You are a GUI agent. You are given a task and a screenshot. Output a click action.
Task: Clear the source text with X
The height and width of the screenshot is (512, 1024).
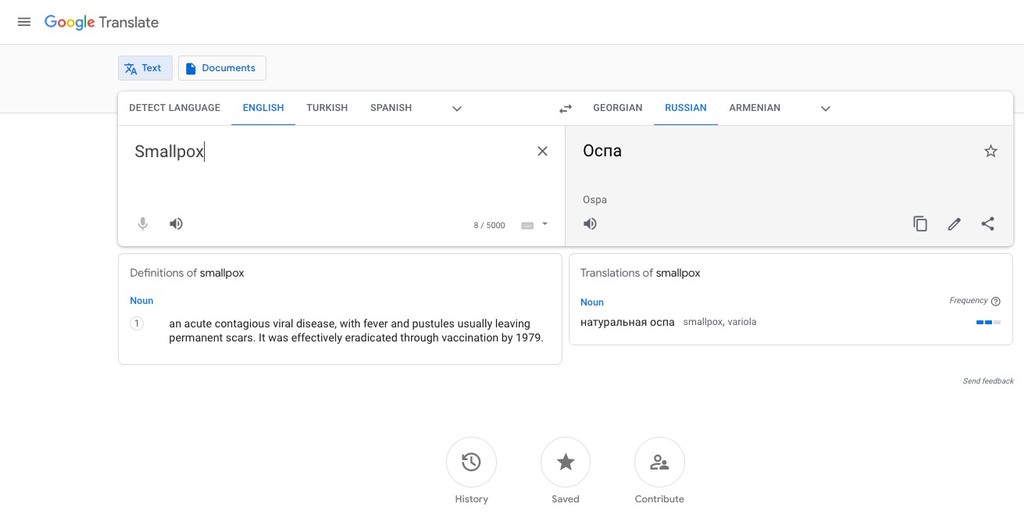[542, 152]
